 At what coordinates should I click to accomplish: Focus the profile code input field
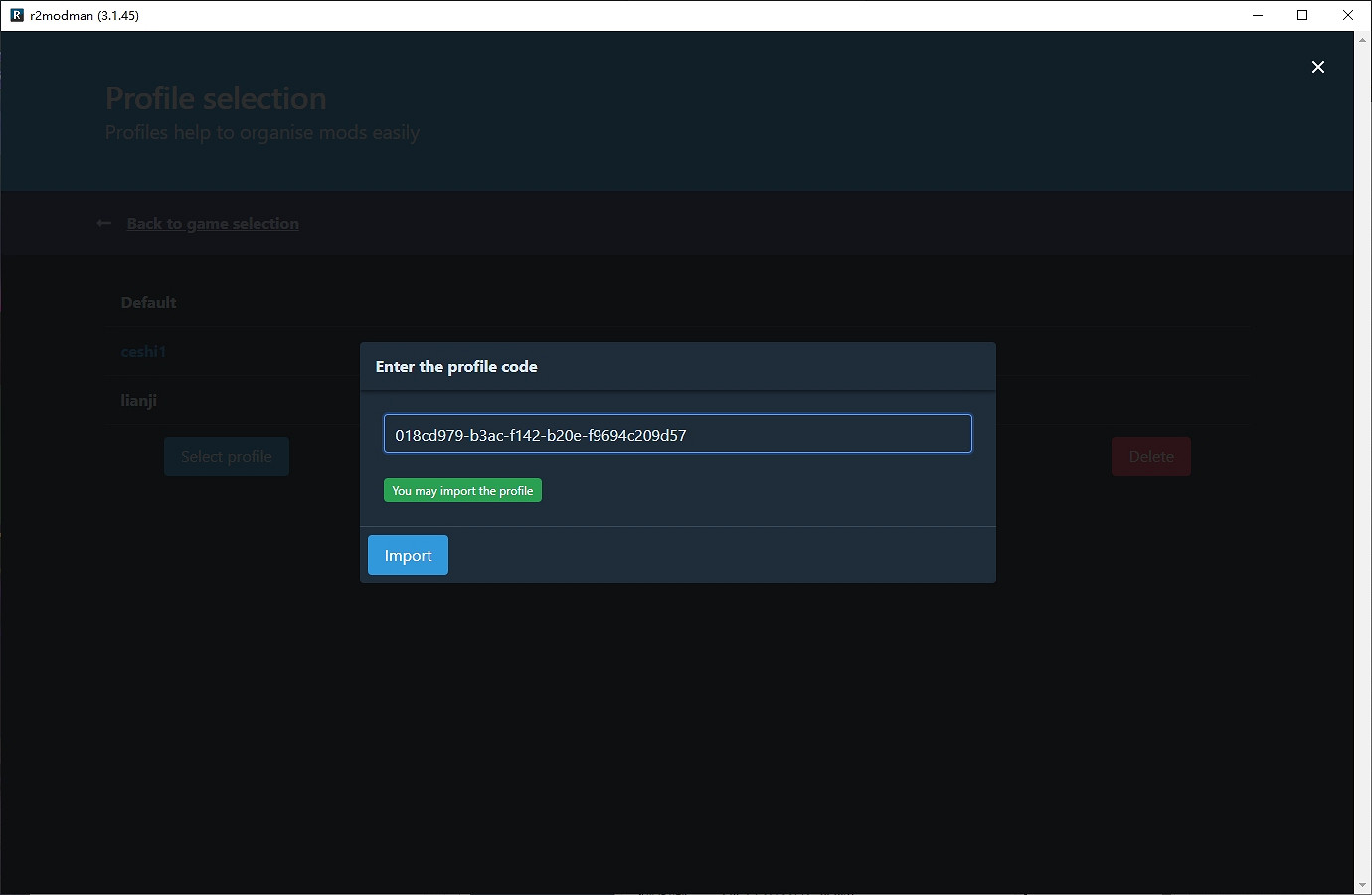coord(677,435)
